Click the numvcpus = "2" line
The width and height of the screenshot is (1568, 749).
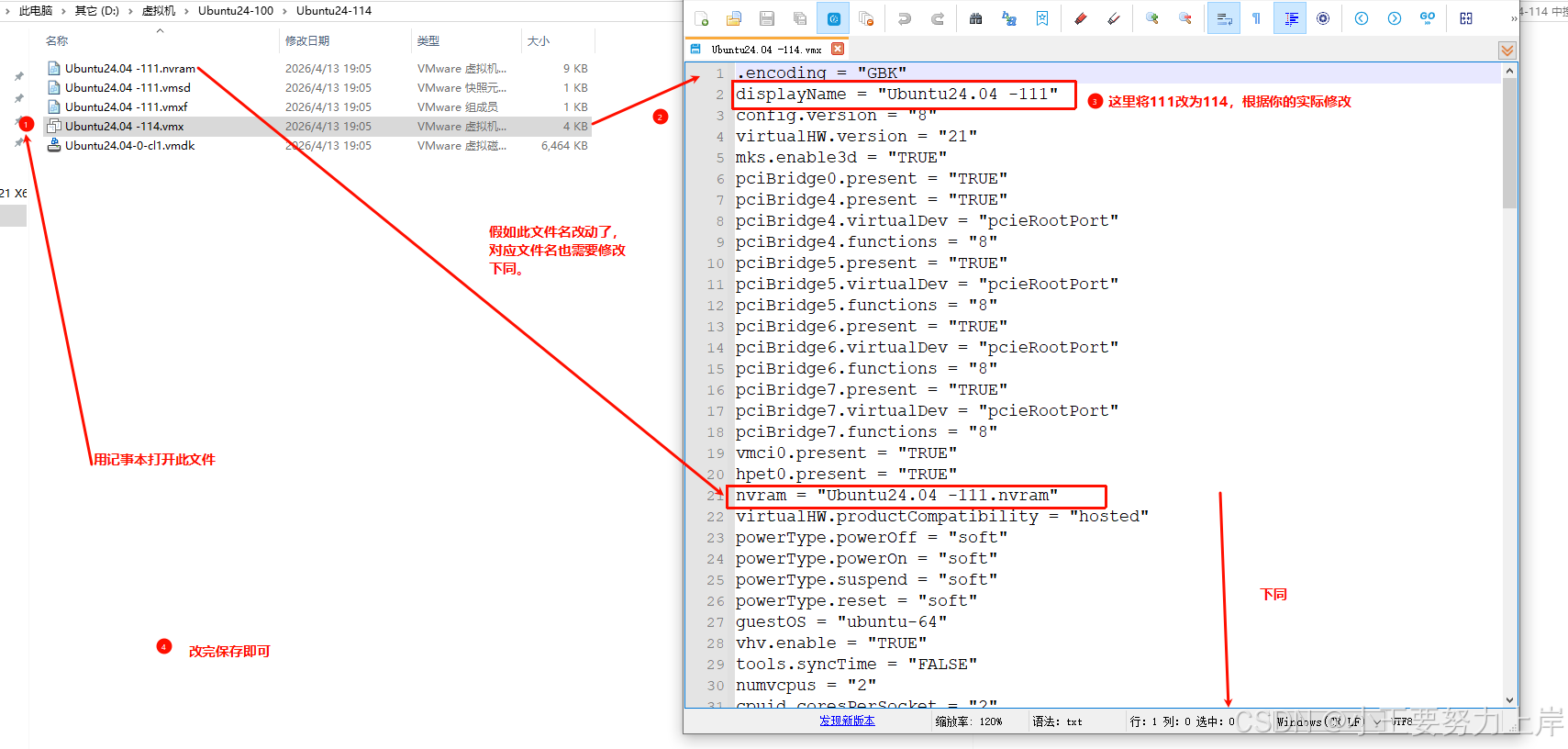pos(806,686)
